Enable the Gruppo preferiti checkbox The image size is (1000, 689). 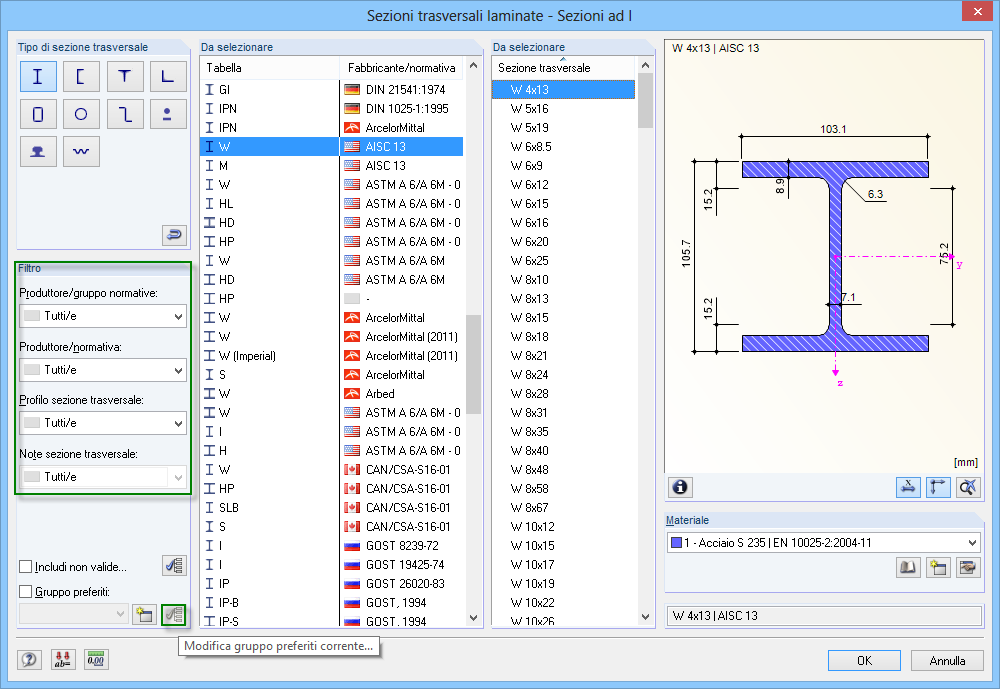26,591
